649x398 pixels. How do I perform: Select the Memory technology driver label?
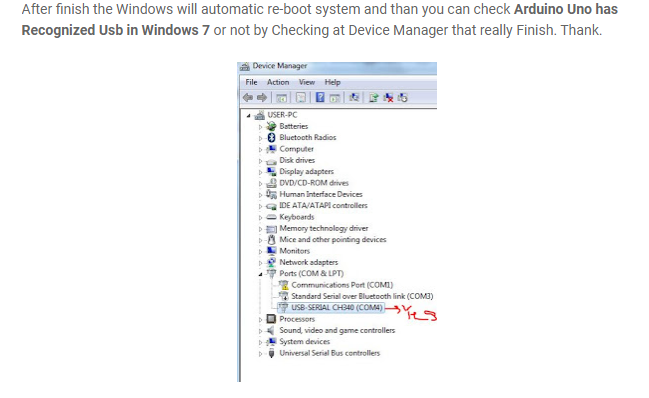[324, 228]
